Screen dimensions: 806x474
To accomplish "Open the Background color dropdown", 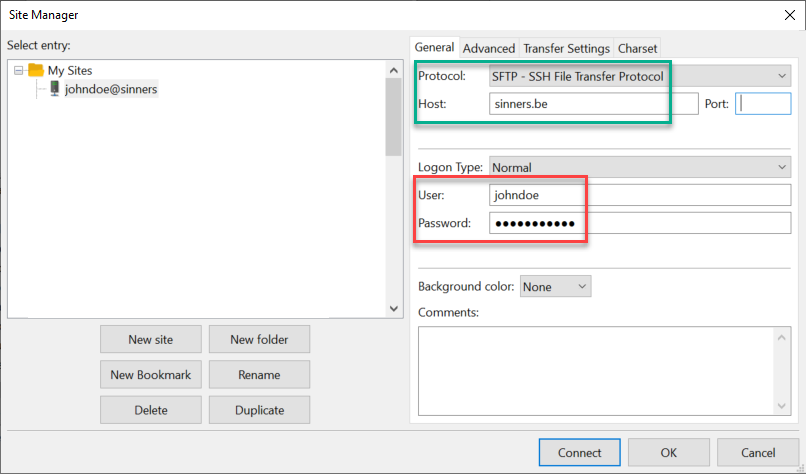I will [555, 287].
